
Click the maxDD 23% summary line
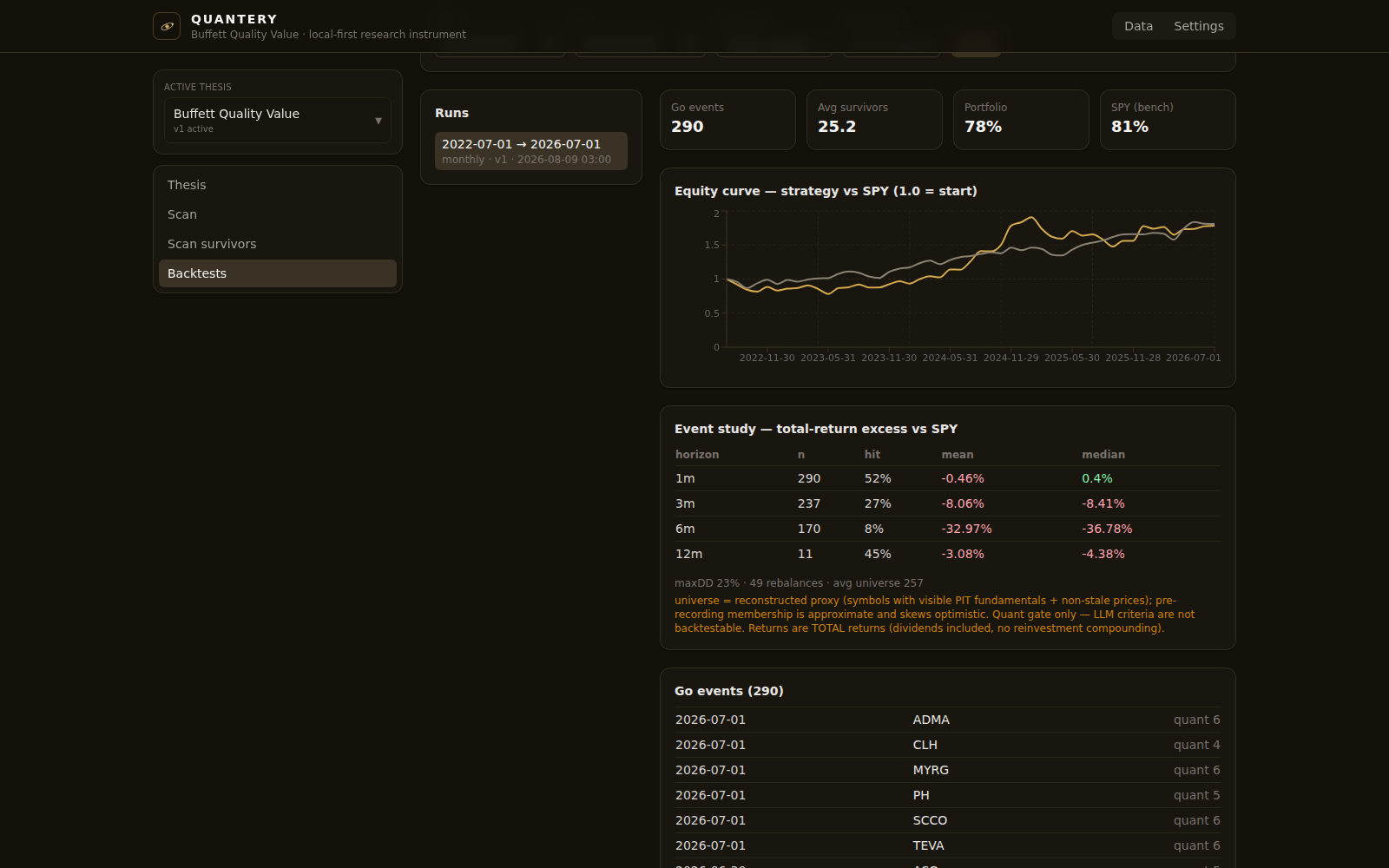[x=799, y=583]
